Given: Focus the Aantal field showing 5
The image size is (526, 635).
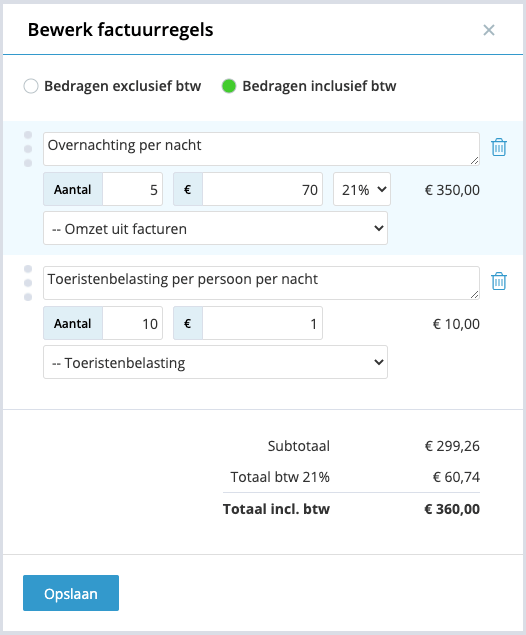Looking at the screenshot, I should pyautogui.click(x=132, y=189).
